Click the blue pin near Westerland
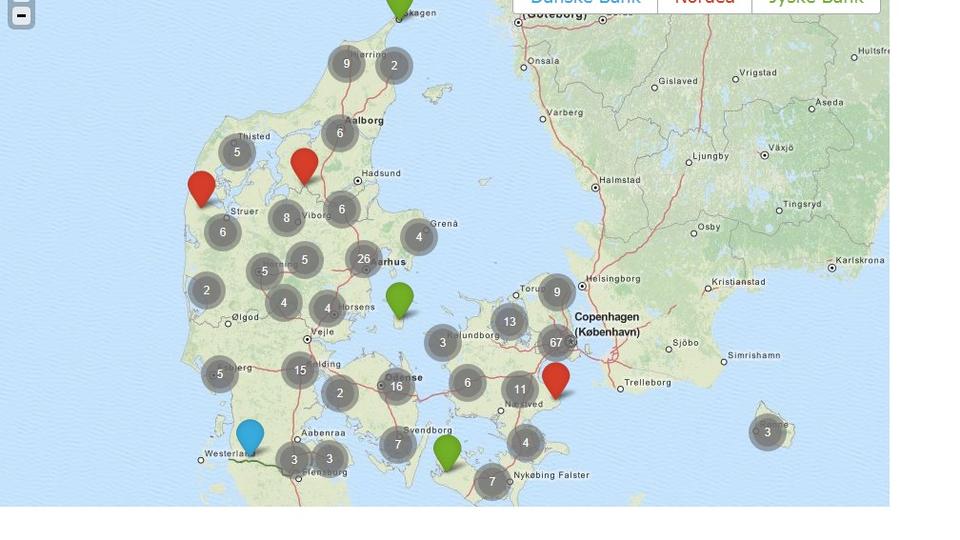 tap(249, 436)
